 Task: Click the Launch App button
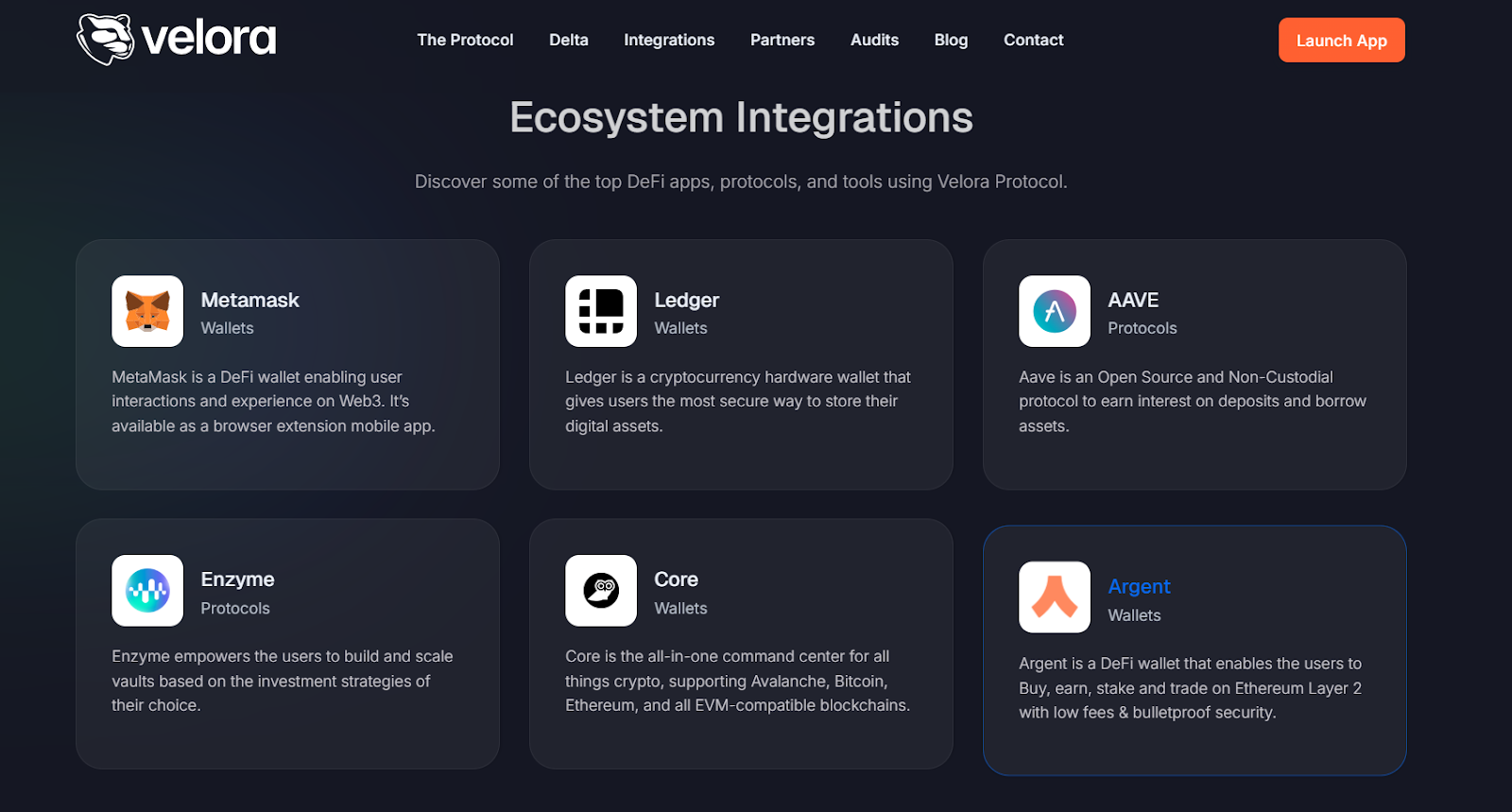point(1342,41)
